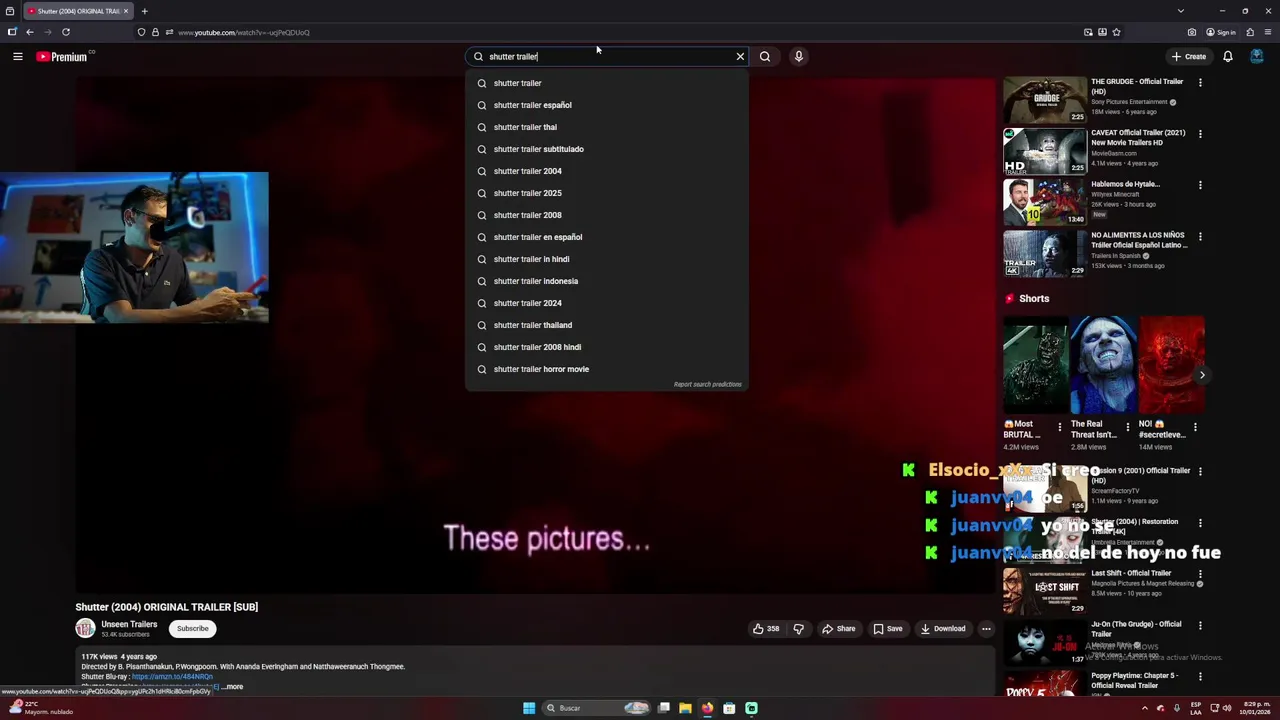Screen dimensions: 1280x720
Task: Share the Shutter trailer video
Action: tap(838, 629)
